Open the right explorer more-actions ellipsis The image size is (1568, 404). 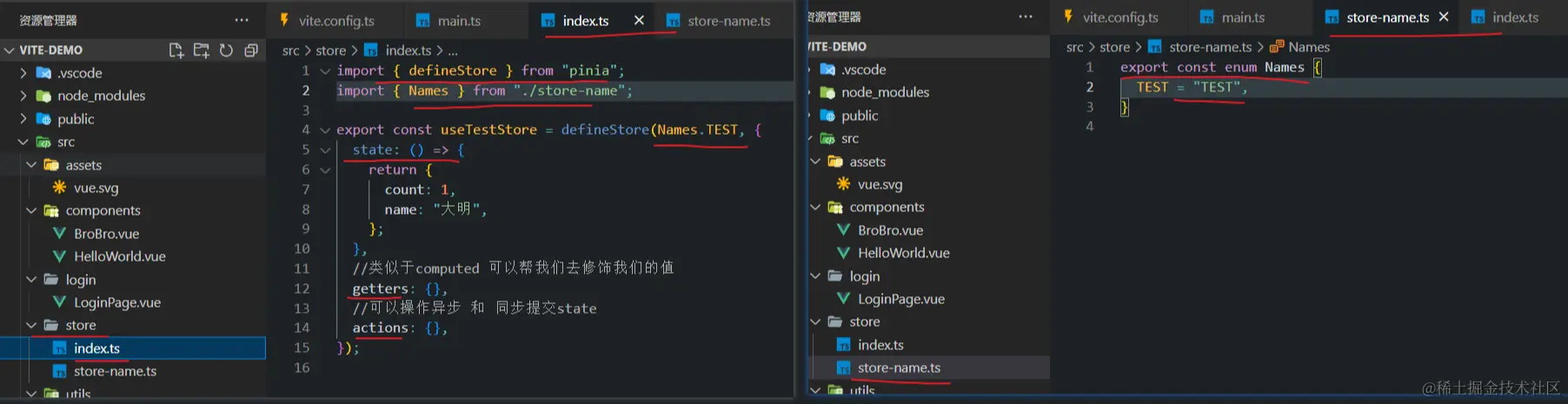tap(1026, 17)
